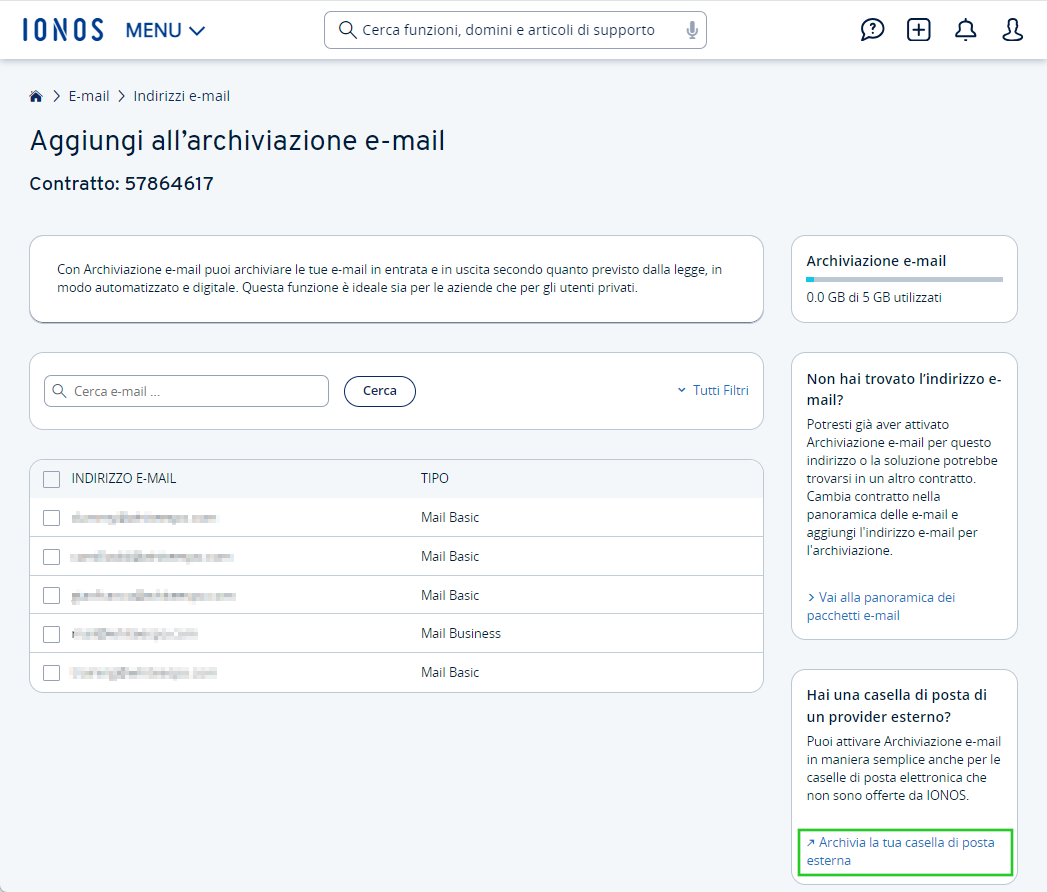
Task: Tick the select-all checkbox beside INDIRIZZO E-MAIL
Action: click(x=51, y=479)
